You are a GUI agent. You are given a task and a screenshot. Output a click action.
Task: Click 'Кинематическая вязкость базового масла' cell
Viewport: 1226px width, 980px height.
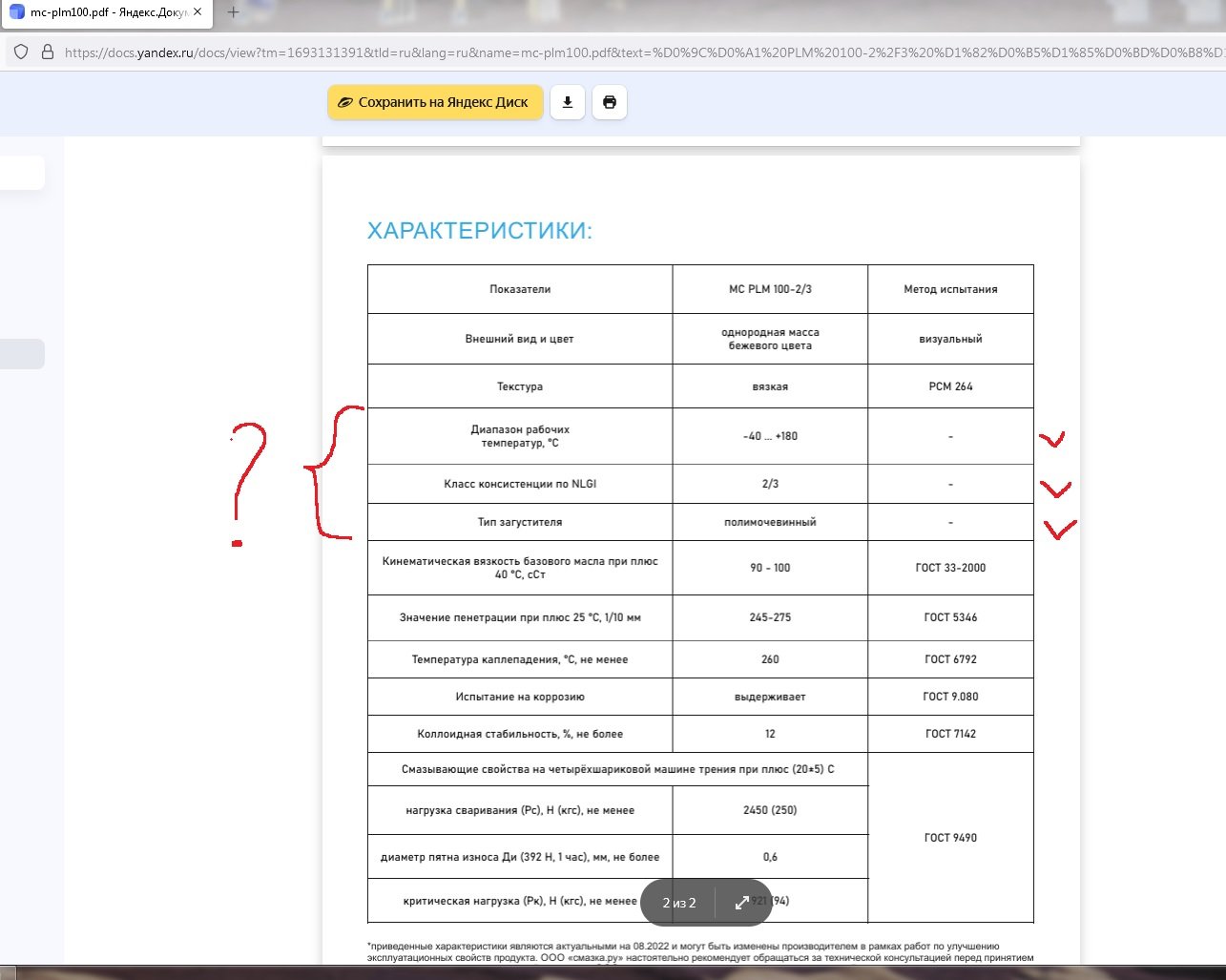click(520, 568)
